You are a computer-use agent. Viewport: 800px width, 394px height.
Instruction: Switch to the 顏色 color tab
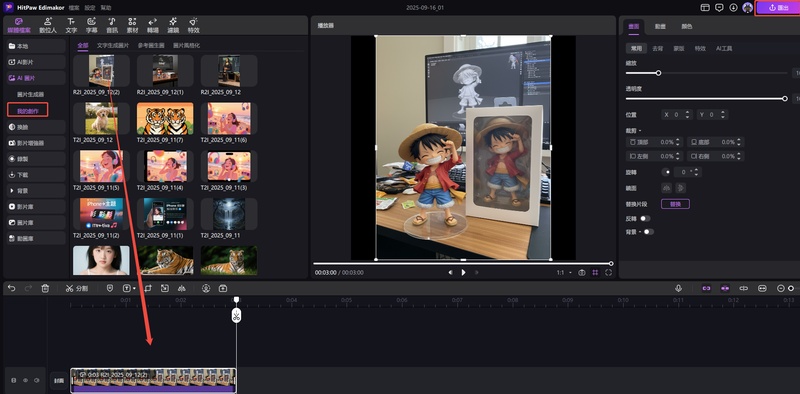(687, 27)
